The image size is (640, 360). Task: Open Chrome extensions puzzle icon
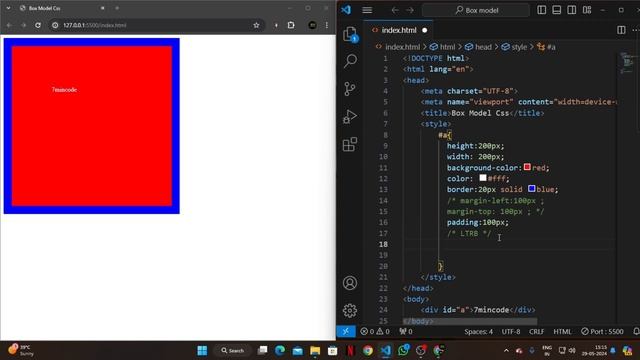pyautogui.click(x=291, y=25)
